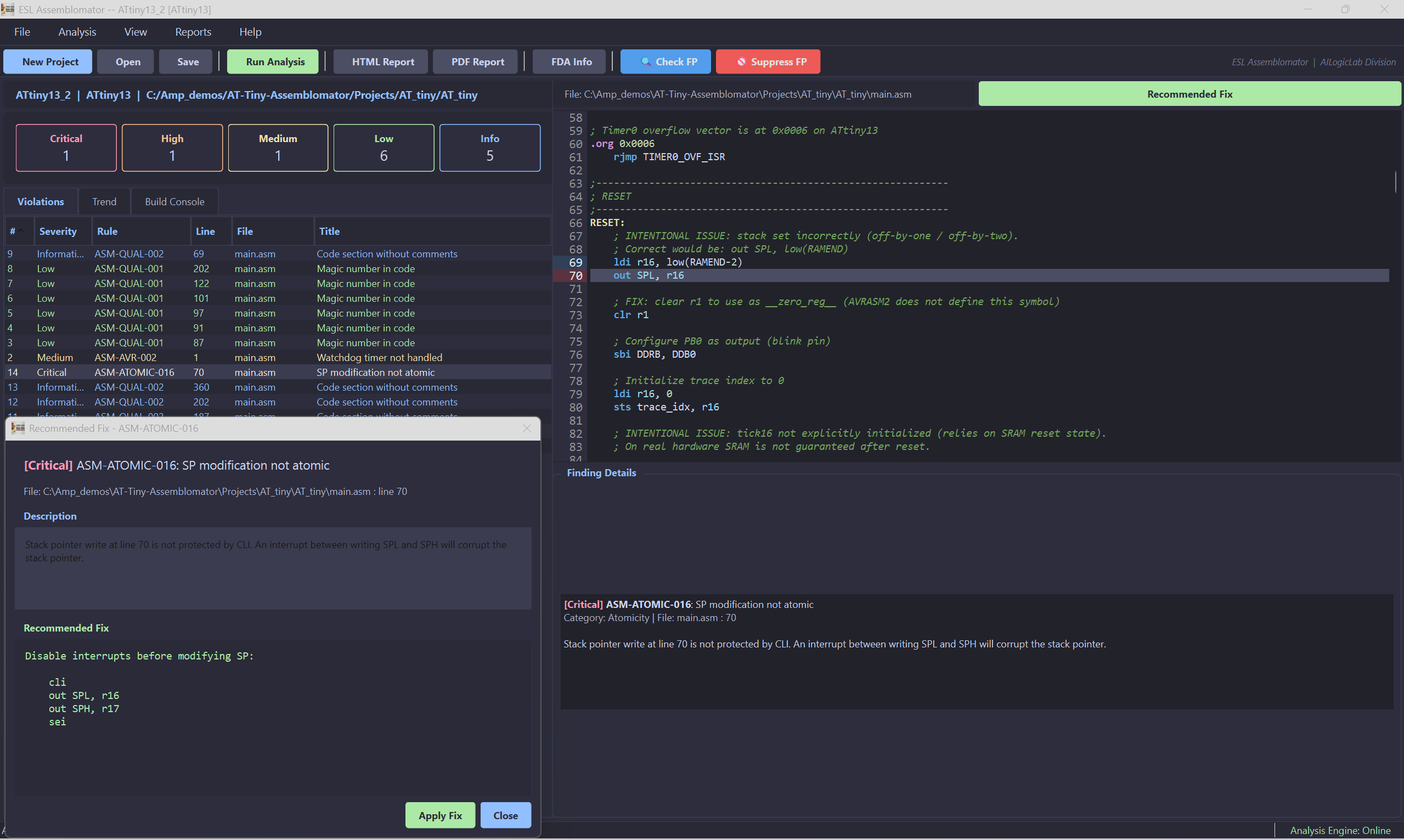Save the current project
Screen dimensions: 1404x840
click(x=185, y=61)
